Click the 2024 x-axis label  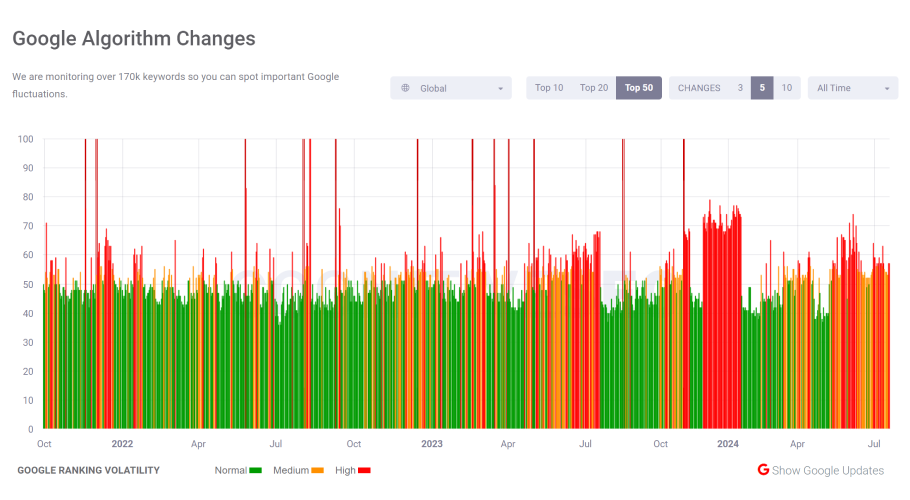pyautogui.click(x=728, y=444)
